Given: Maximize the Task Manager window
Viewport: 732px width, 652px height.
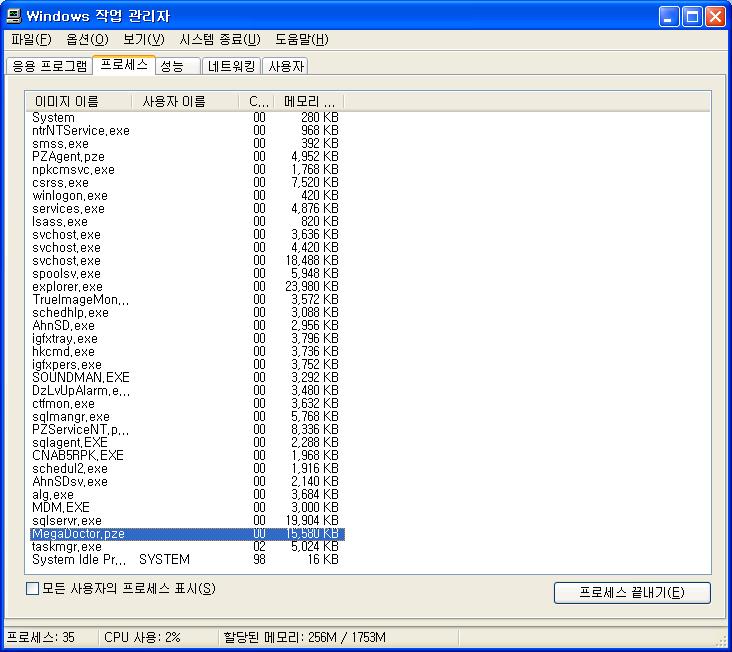Looking at the screenshot, I should 692,17.
